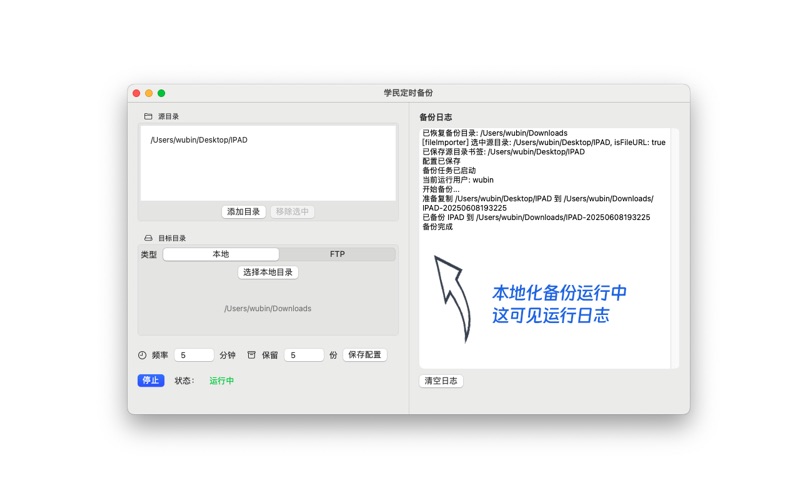Select the /Users/wubin/Desktop/IPAD source entry
Viewport: 800px width, 500px height.
click(x=199, y=140)
